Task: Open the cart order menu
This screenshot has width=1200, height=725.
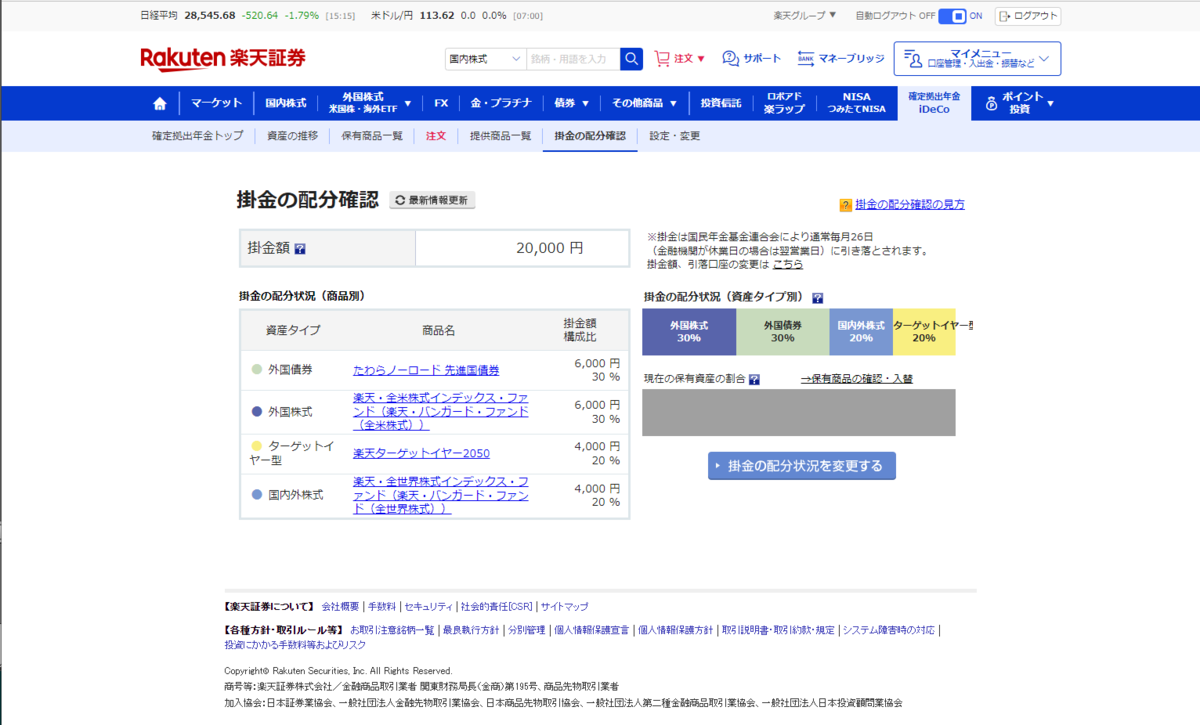Action: pos(680,59)
